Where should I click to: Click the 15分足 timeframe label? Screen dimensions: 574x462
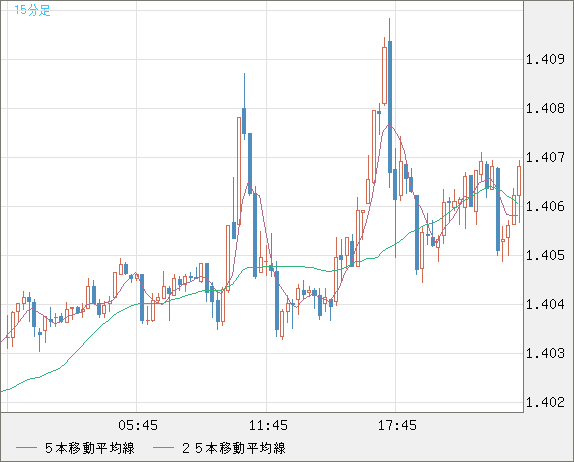tap(32, 10)
